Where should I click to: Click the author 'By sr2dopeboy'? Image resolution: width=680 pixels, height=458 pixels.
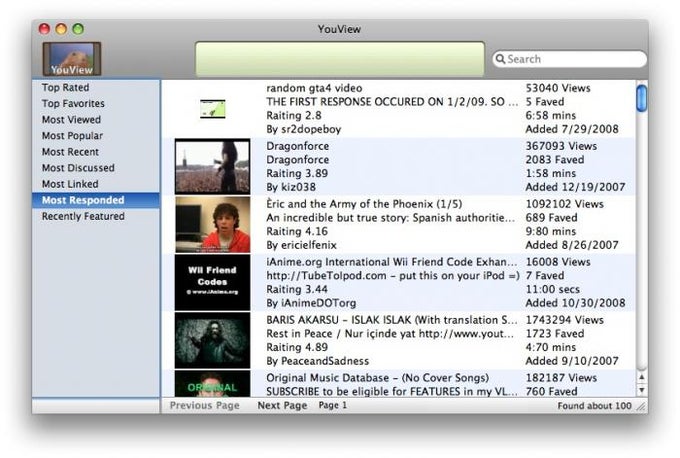pyautogui.click(x=304, y=129)
